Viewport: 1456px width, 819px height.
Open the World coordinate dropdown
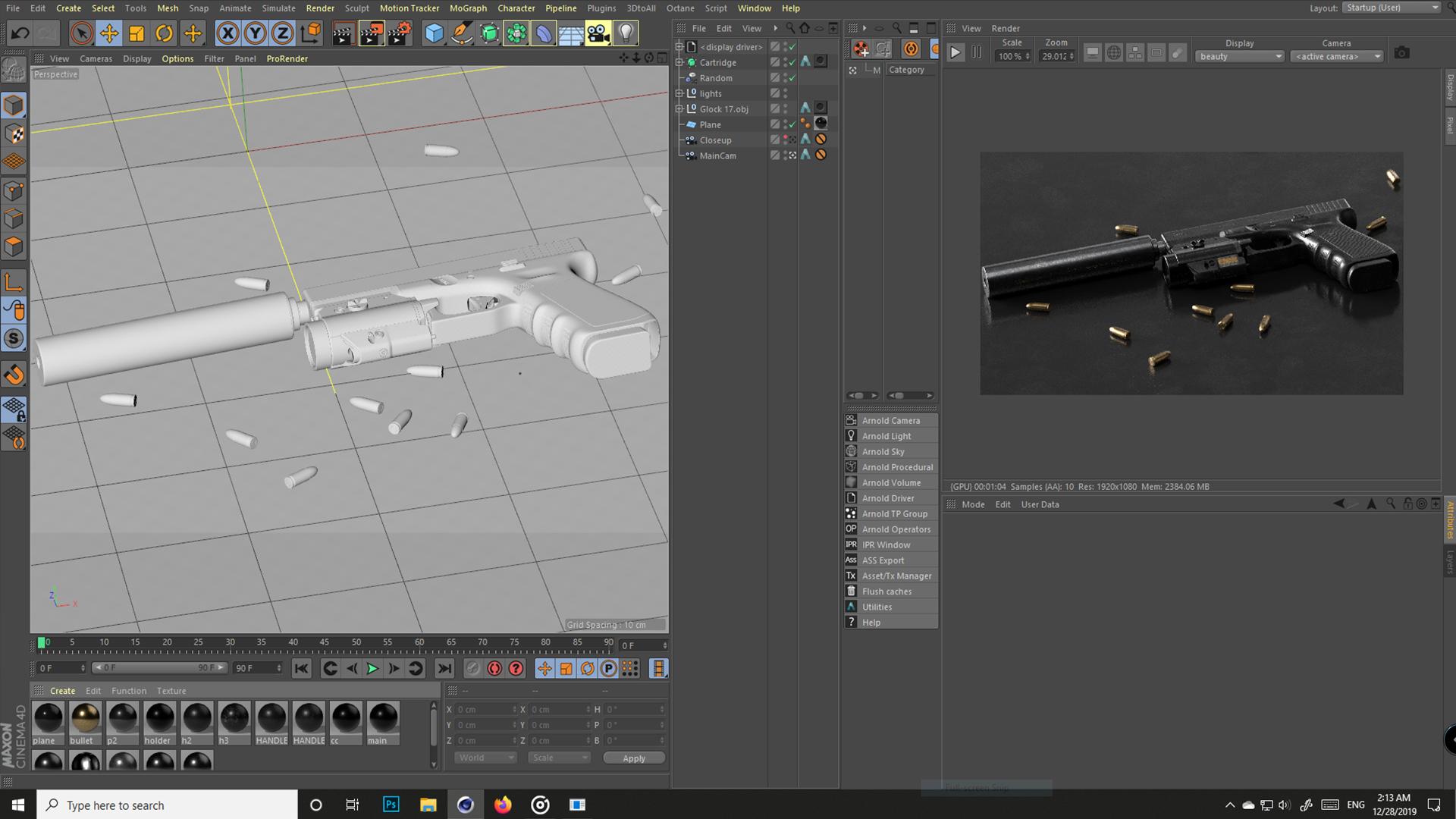coord(485,758)
